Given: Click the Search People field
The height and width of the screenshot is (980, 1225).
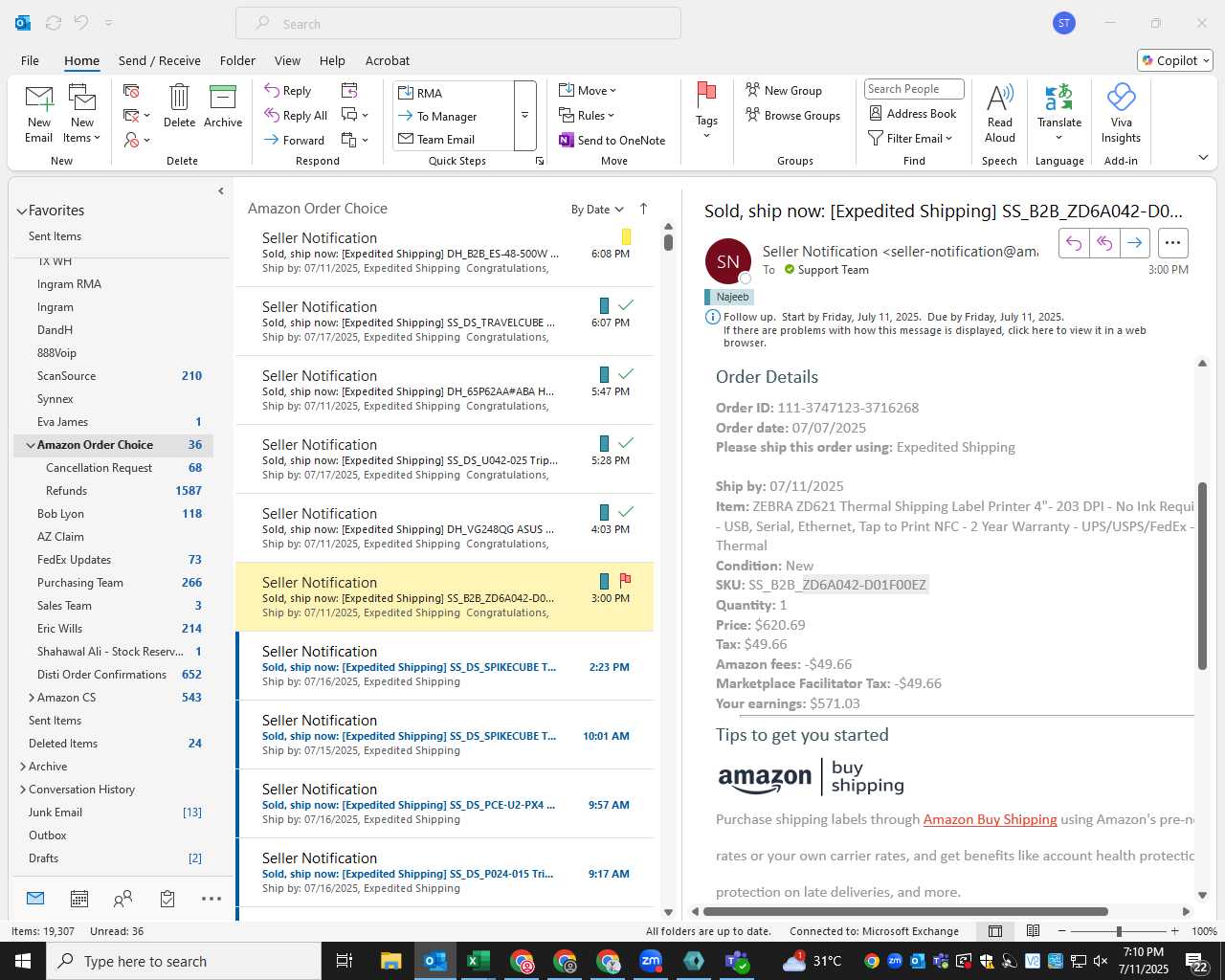Looking at the screenshot, I should coord(914,89).
